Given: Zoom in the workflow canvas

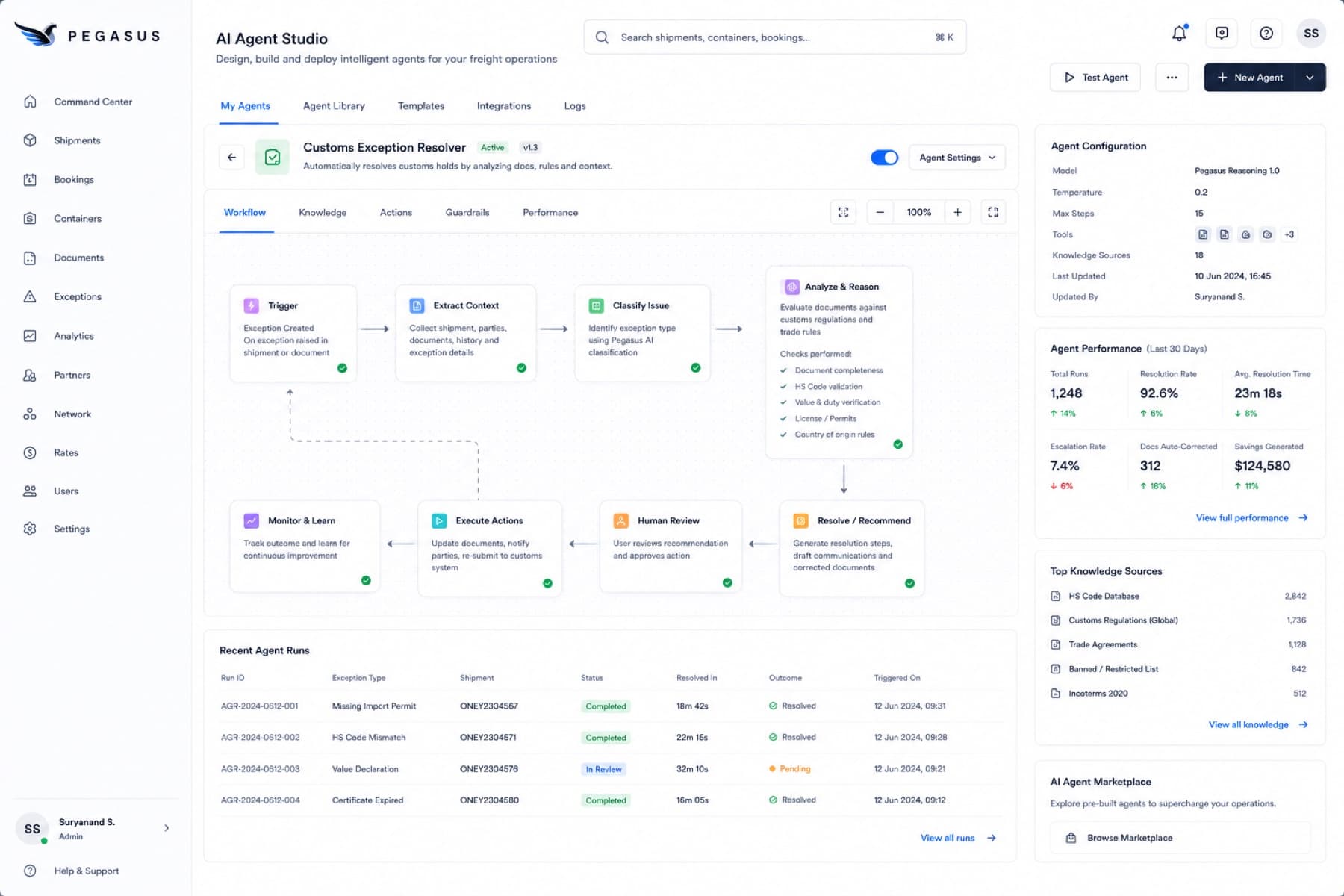Looking at the screenshot, I should pyautogui.click(x=957, y=212).
